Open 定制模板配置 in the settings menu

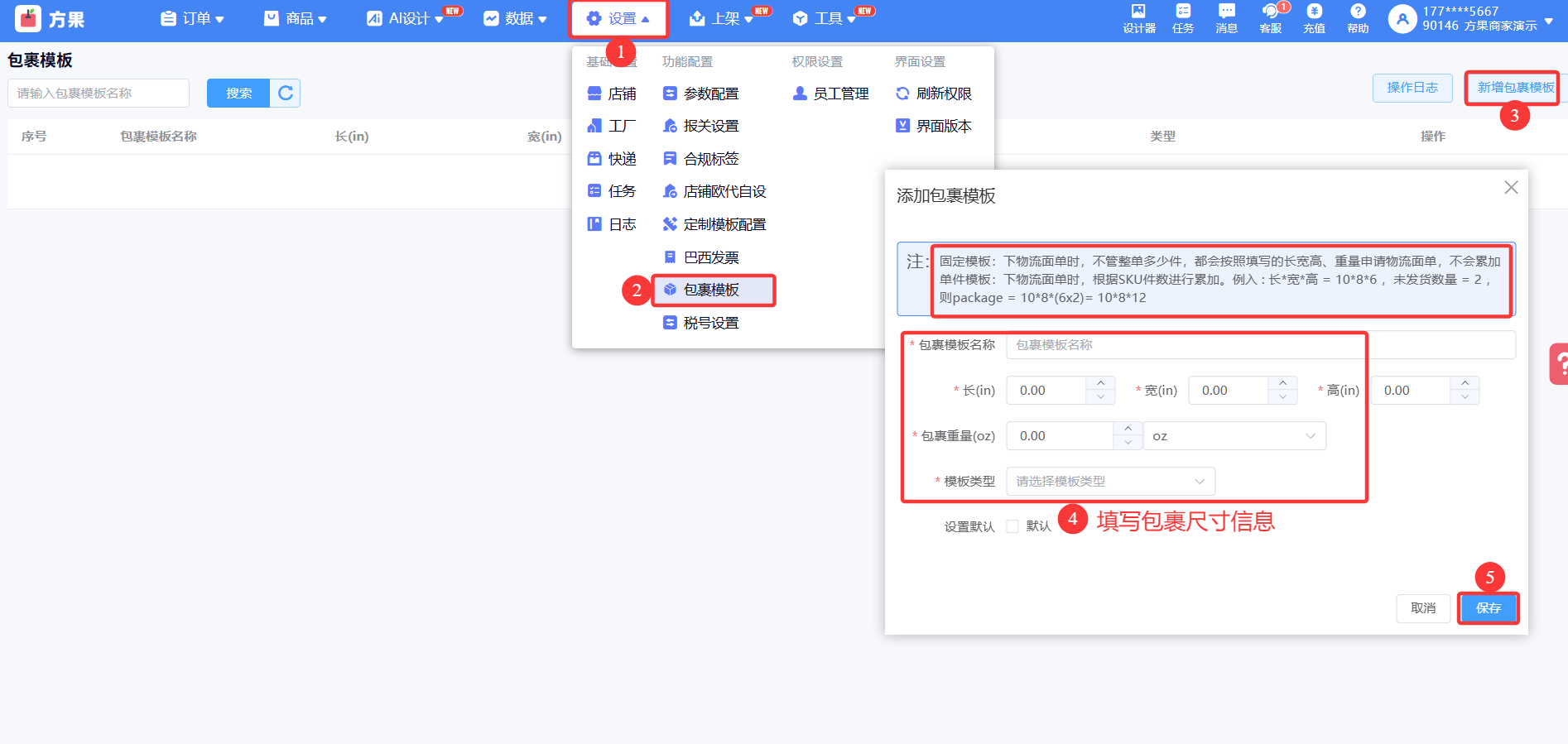point(714,224)
